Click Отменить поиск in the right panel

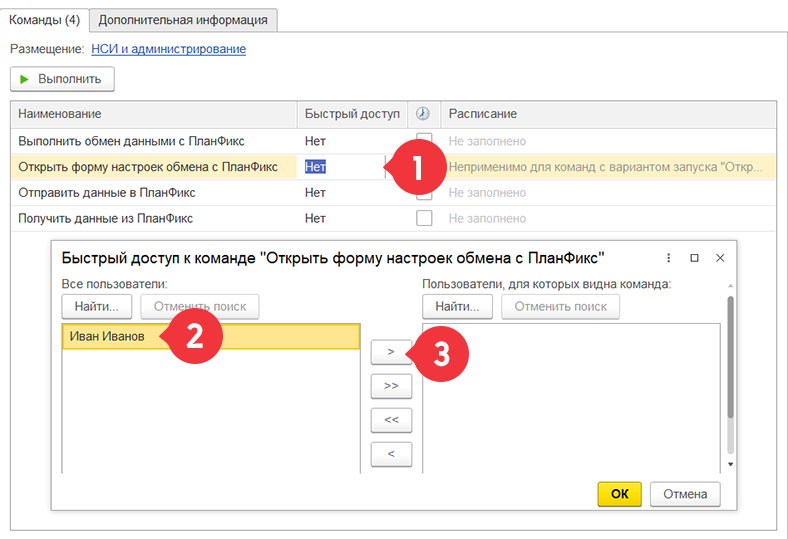click(560, 306)
